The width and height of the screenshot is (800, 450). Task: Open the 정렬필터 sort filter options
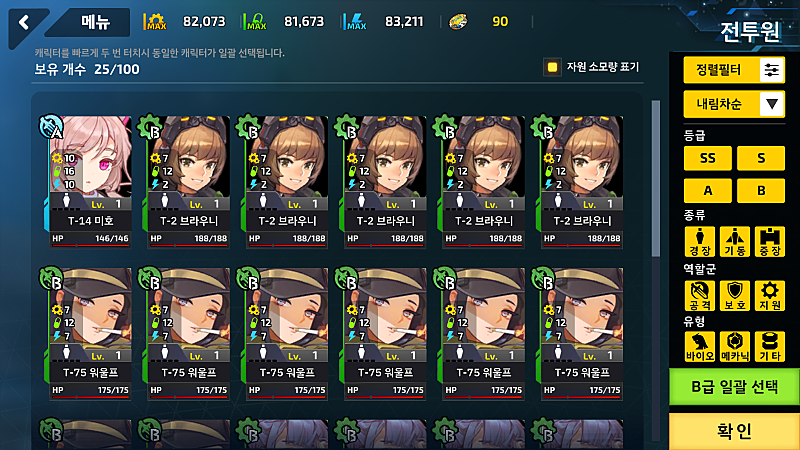tap(734, 70)
